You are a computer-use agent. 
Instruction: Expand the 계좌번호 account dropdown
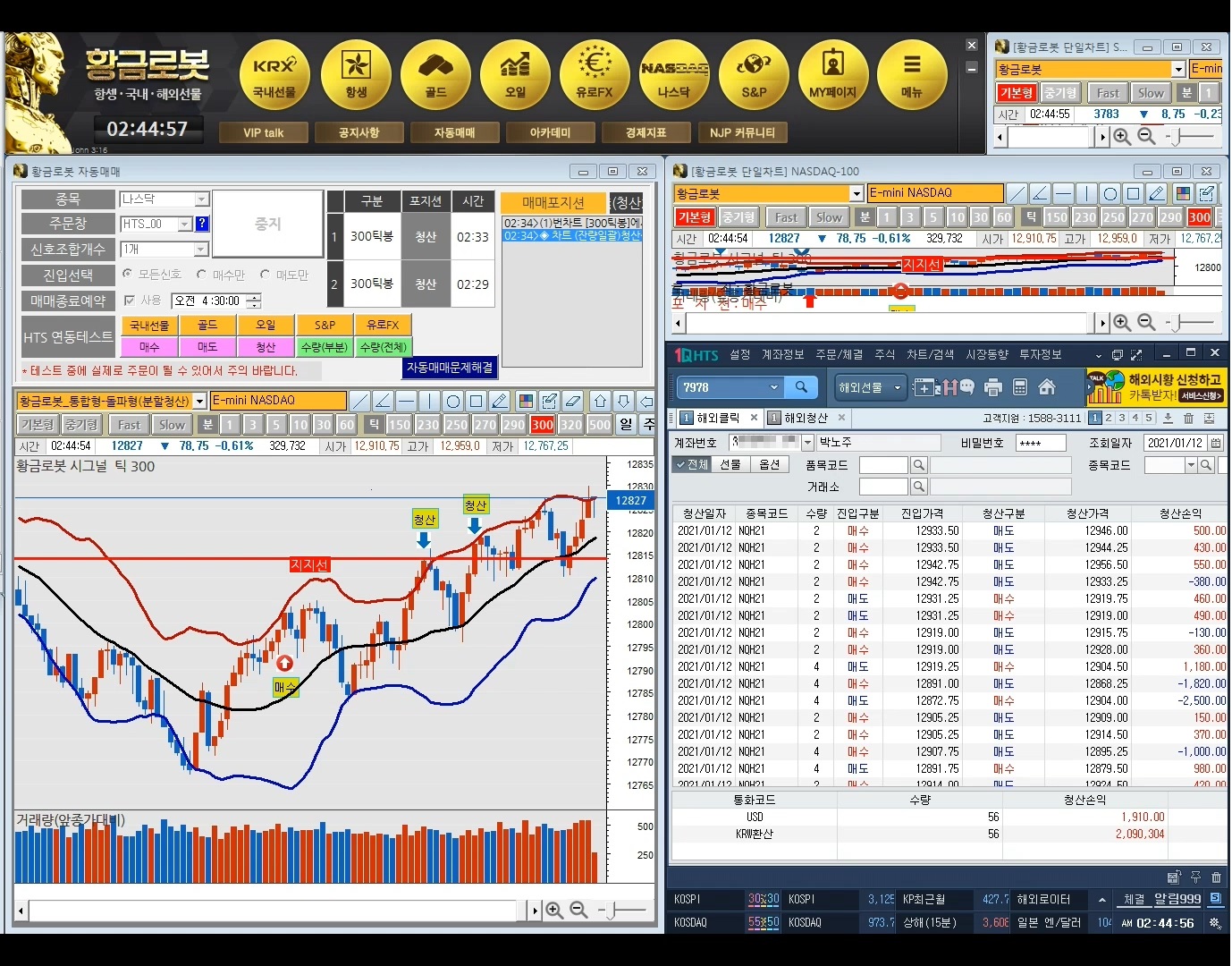(x=808, y=443)
